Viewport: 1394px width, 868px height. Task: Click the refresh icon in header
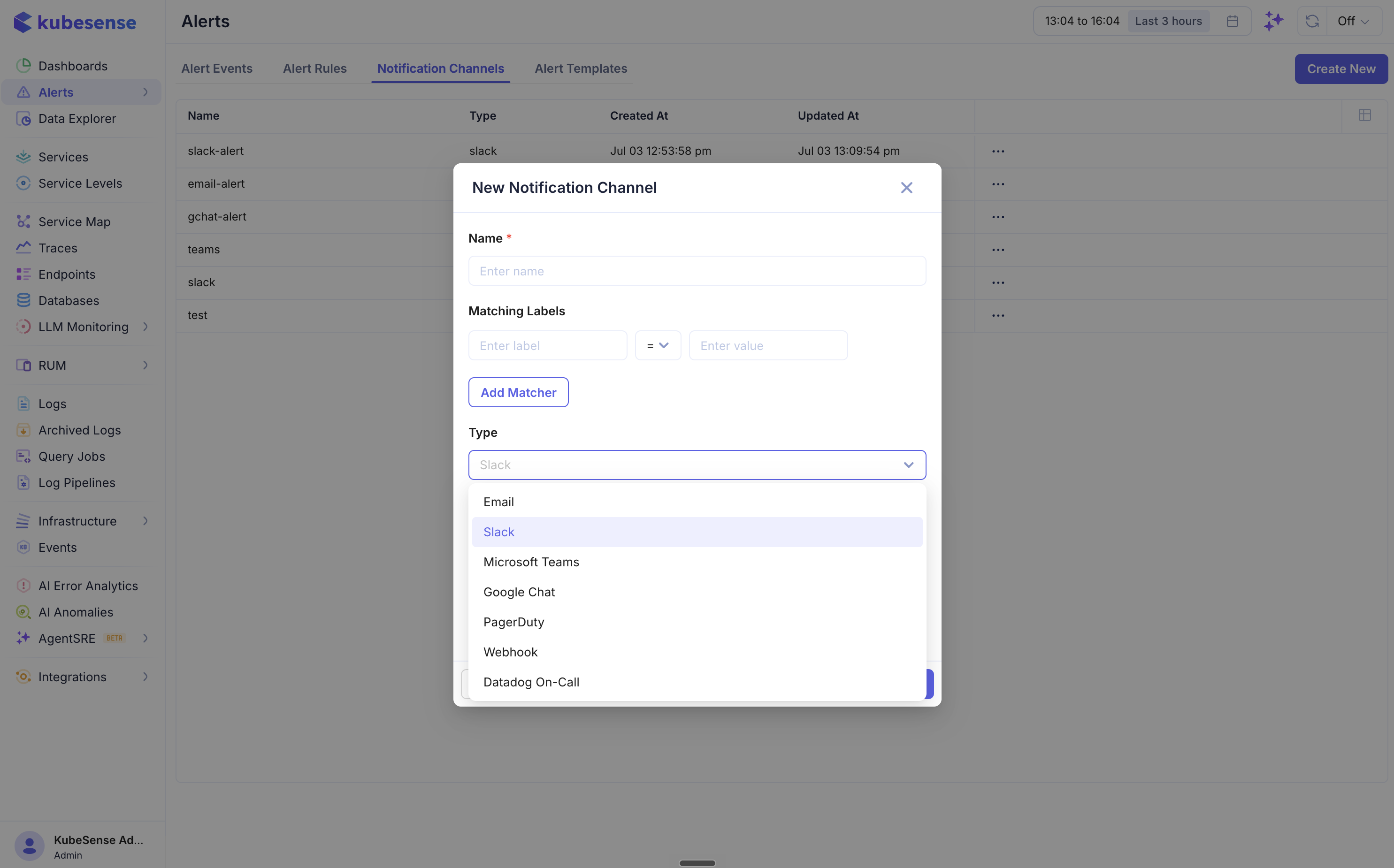[1312, 21]
